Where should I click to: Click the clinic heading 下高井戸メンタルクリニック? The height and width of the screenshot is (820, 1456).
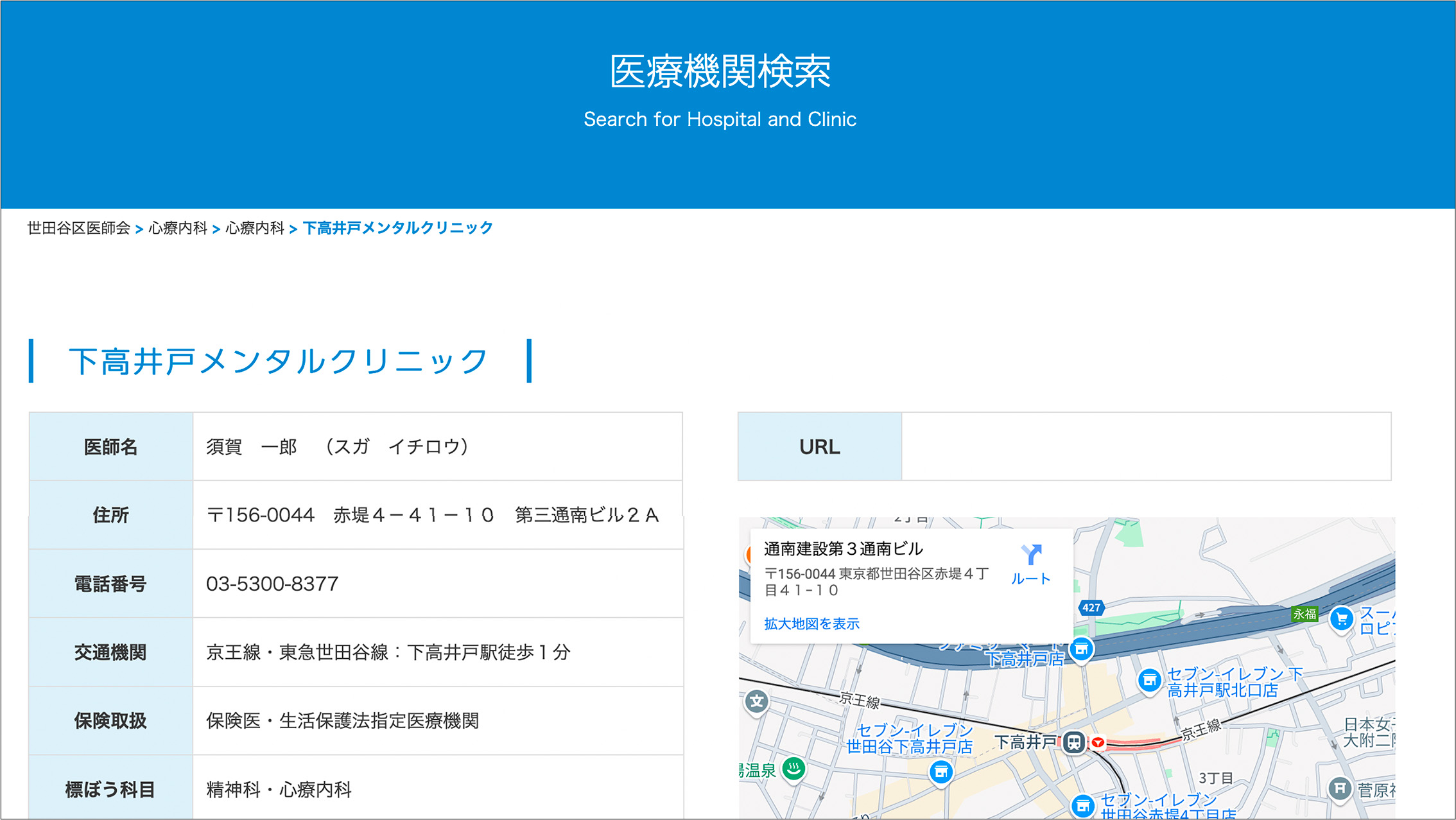(x=279, y=361)
